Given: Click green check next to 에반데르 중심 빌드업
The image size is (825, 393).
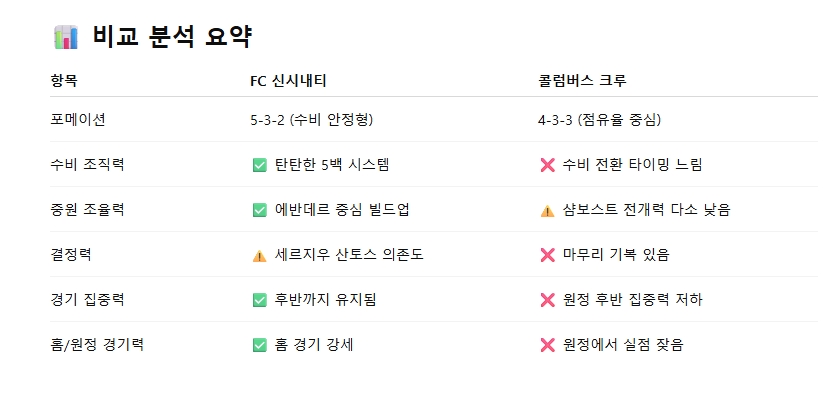Looking at the screenshot, I should (x=259, y=210).
